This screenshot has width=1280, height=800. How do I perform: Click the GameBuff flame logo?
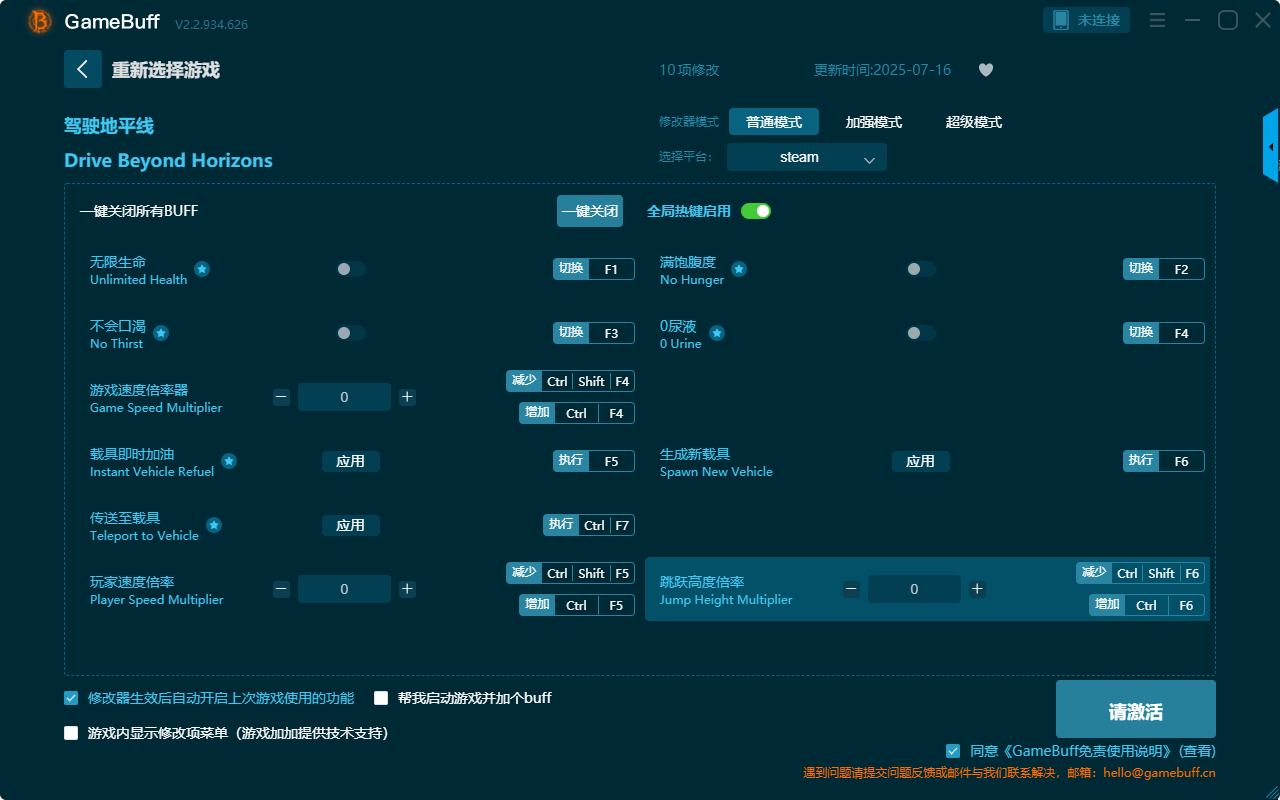[x=38, y=21]
